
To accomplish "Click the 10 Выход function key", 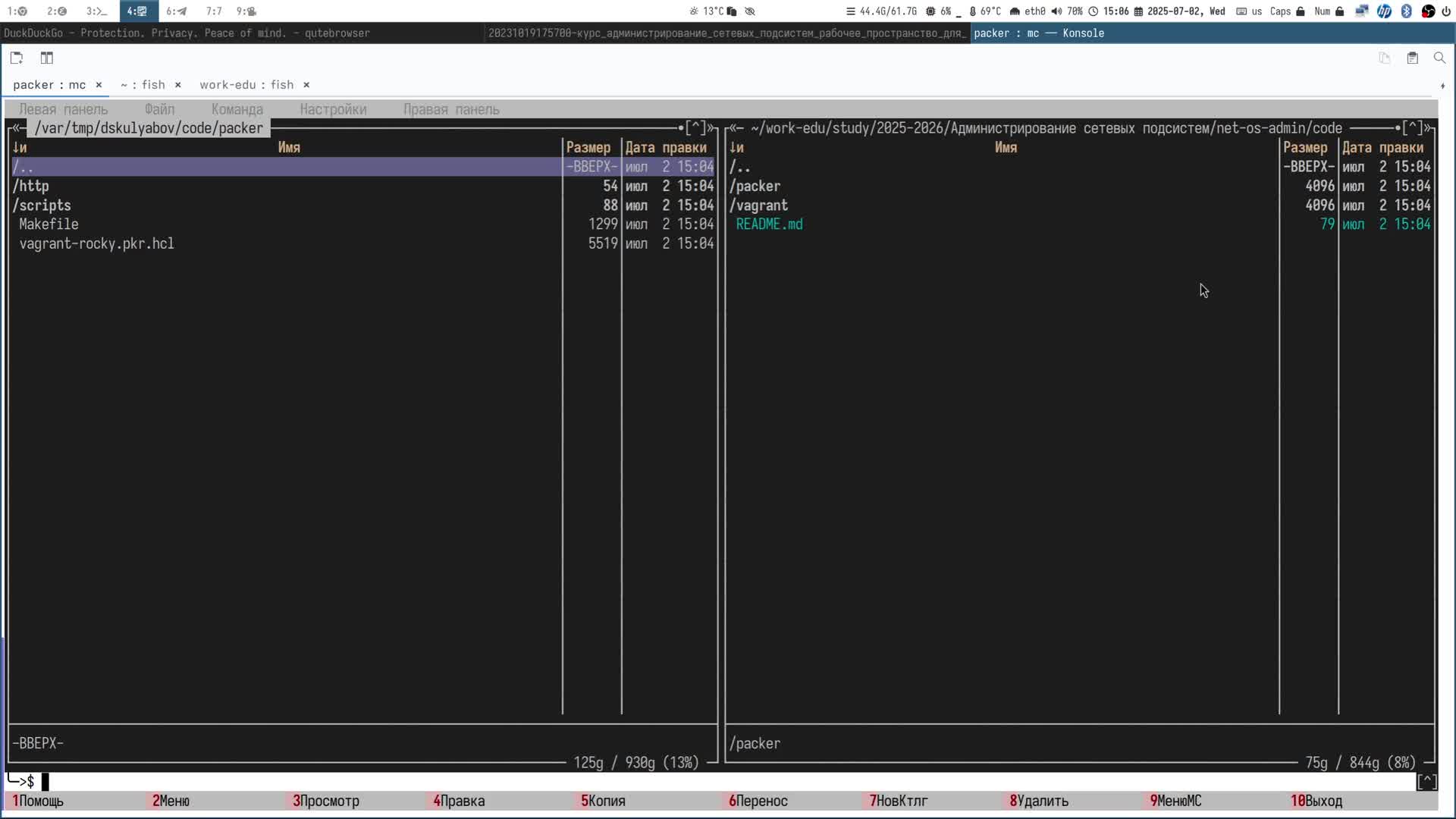I will 1316,801.
